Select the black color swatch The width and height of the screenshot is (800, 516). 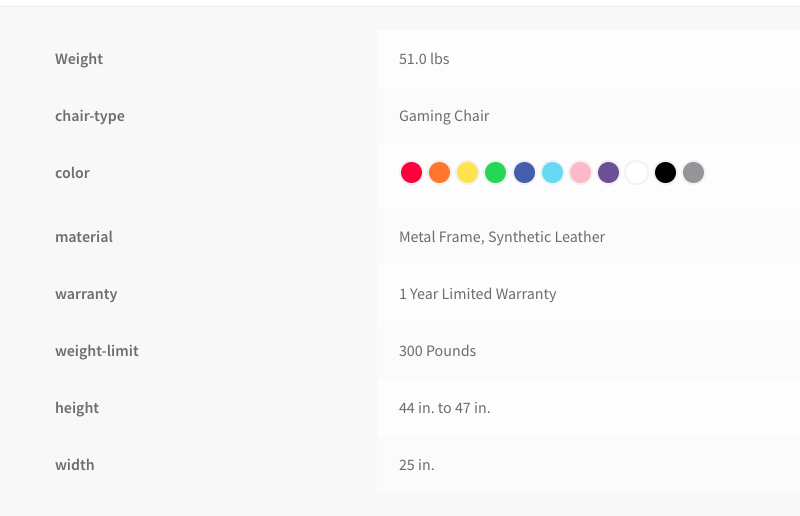[665, 173]
